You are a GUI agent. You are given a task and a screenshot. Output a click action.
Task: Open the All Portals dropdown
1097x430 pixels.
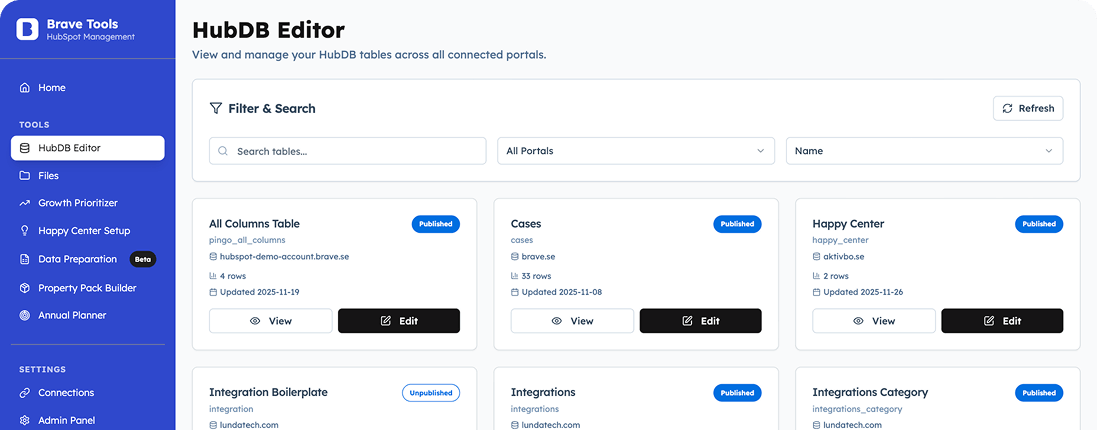click(635, 151)
